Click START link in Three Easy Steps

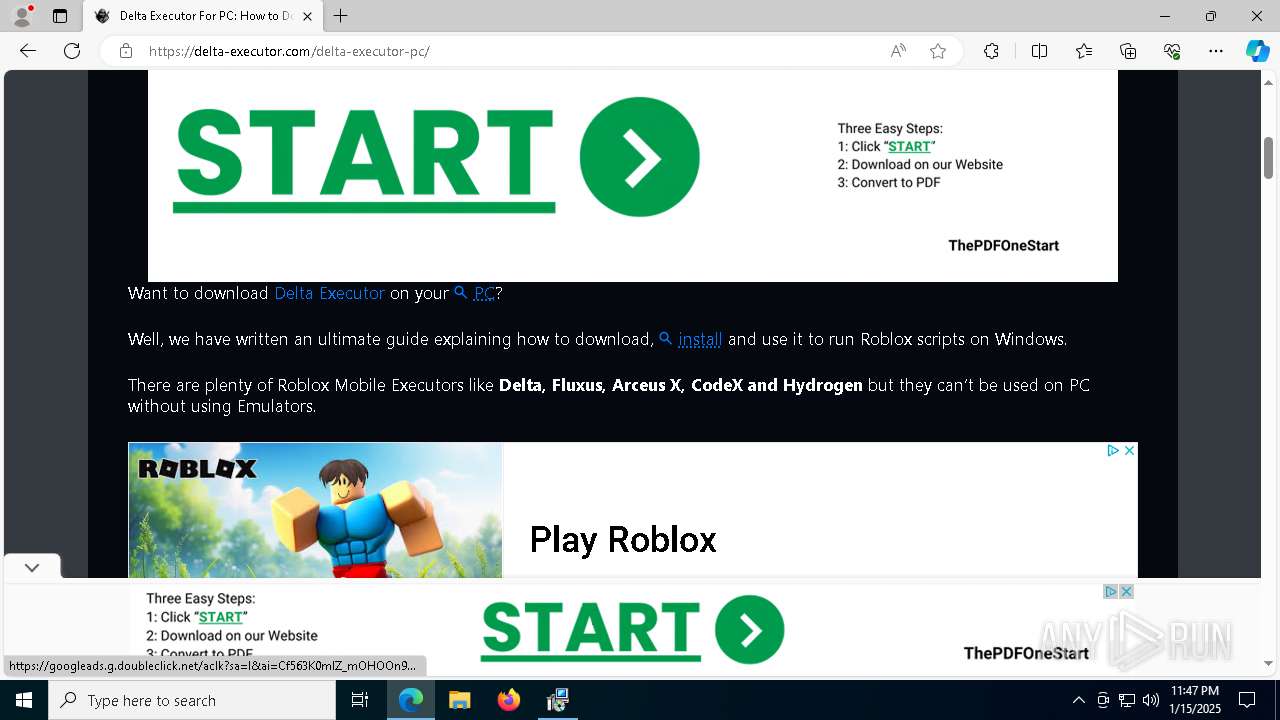(x=909, y=146)
